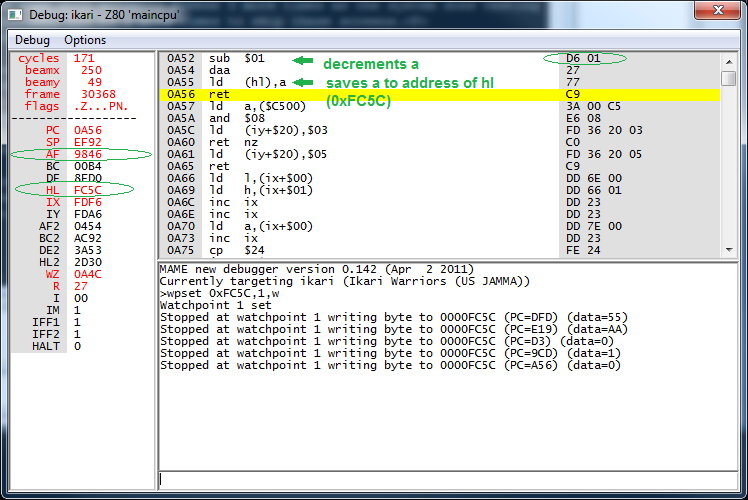The width and height of the screenshot is (748, 500).
Task: Open the Options menu
Action: pyautogui.click(x=85, y=40)
